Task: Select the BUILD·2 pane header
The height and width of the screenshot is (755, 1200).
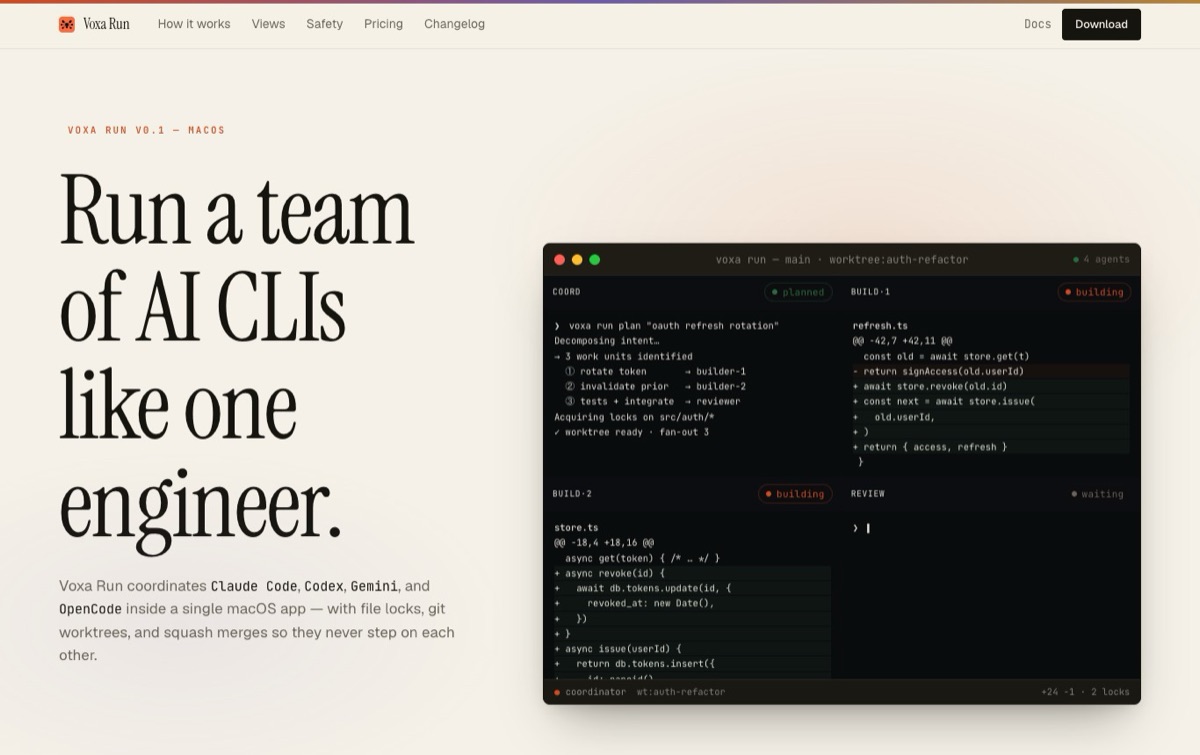Action: 572,494
